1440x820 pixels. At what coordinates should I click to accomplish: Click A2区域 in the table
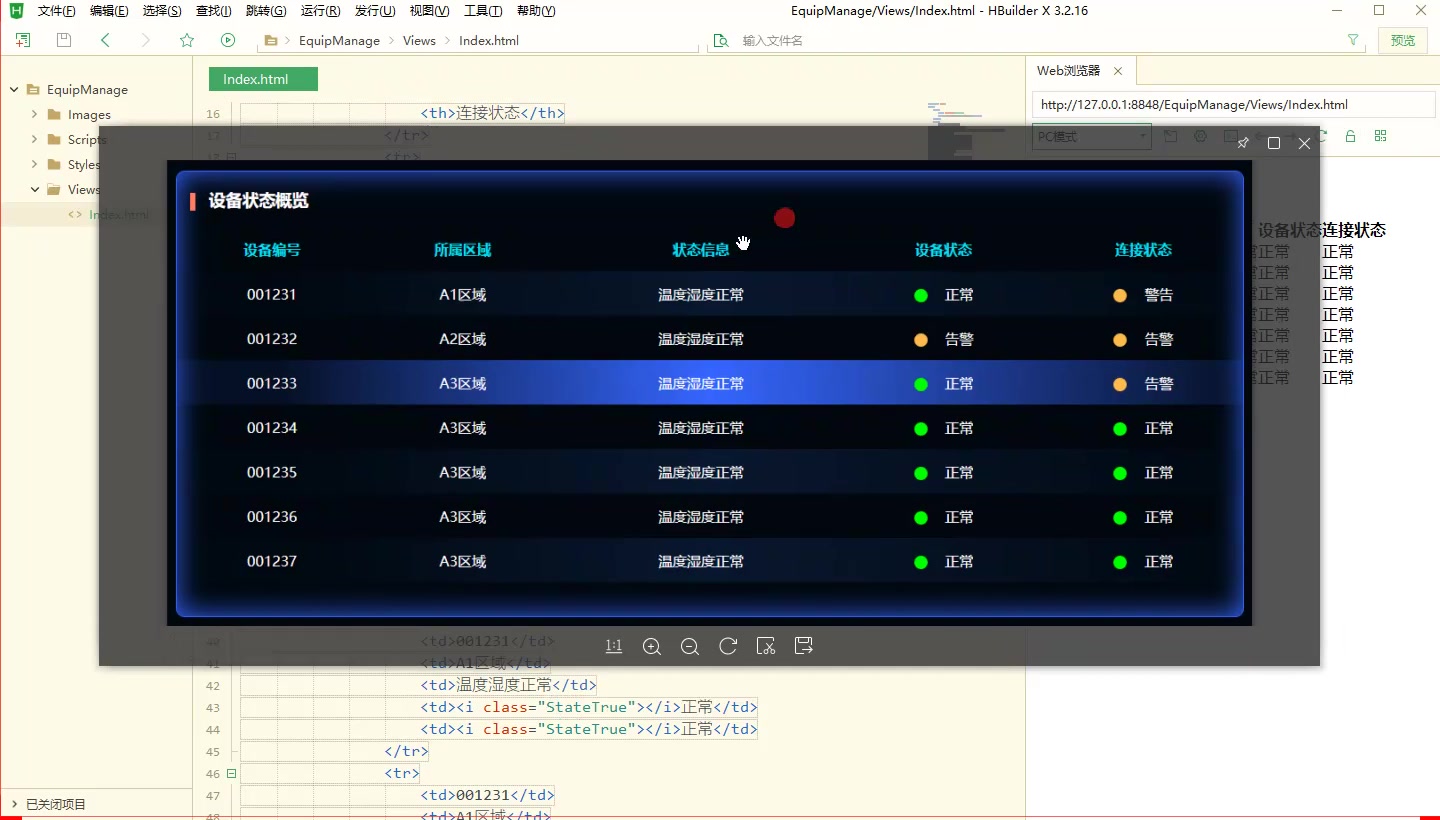[463, 339]
